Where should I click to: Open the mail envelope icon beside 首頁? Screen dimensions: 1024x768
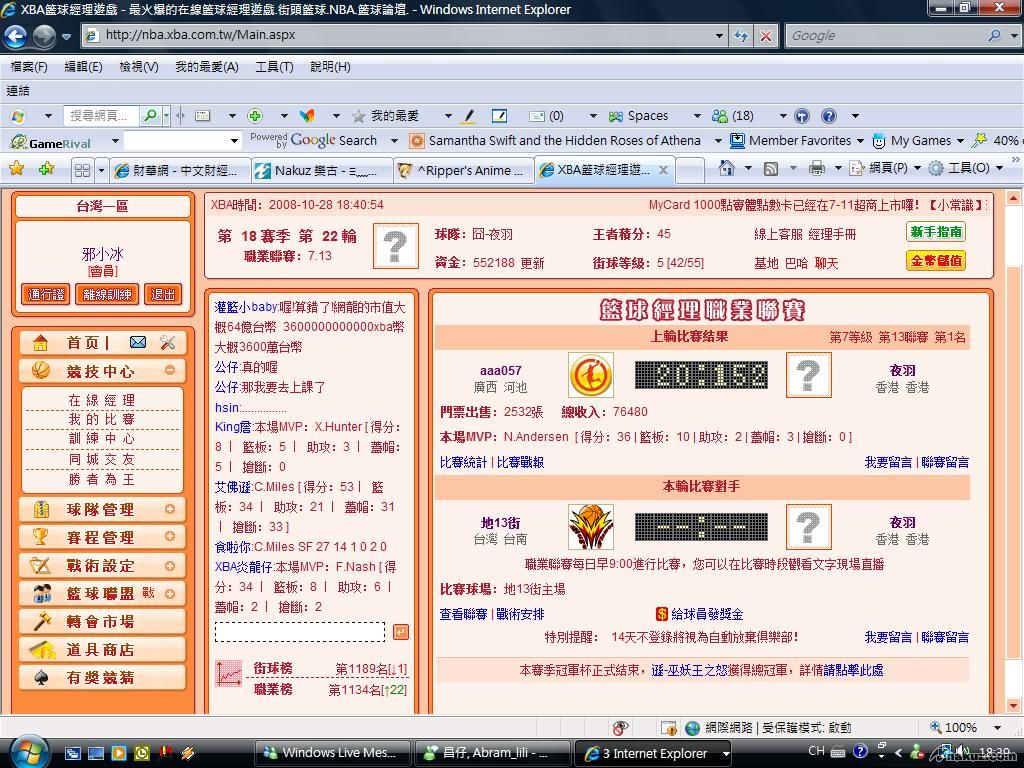(138, 343)
